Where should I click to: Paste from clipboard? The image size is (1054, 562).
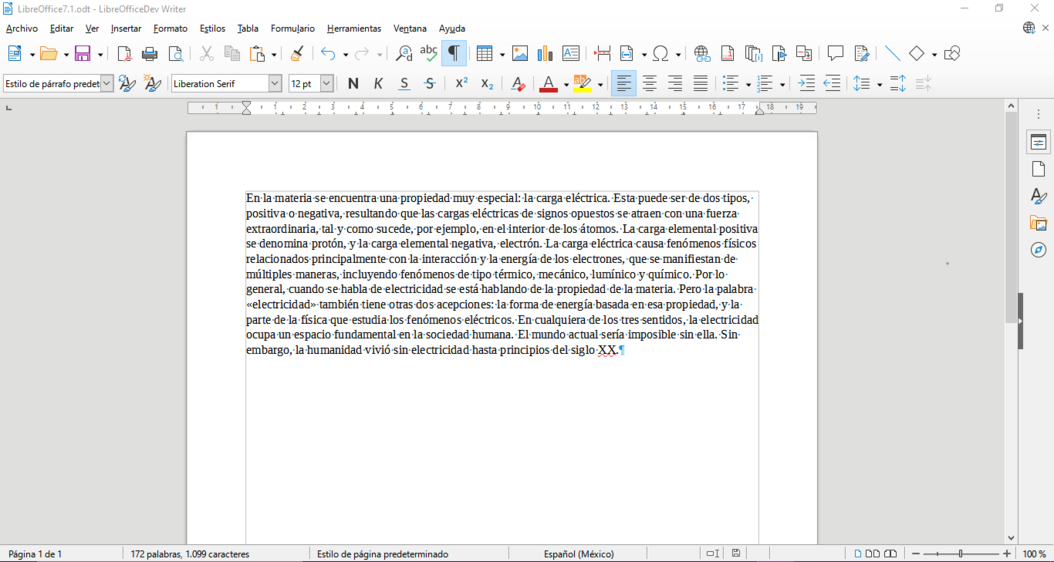(x=257, y=54)
